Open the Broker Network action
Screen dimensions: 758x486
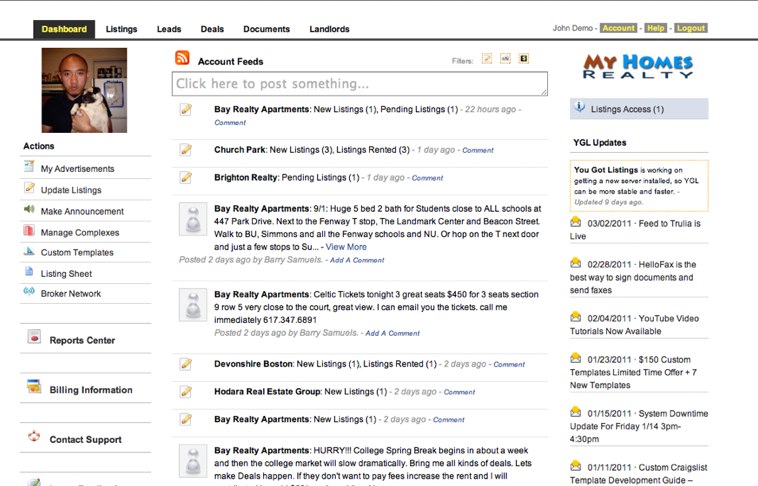[71, 294]
